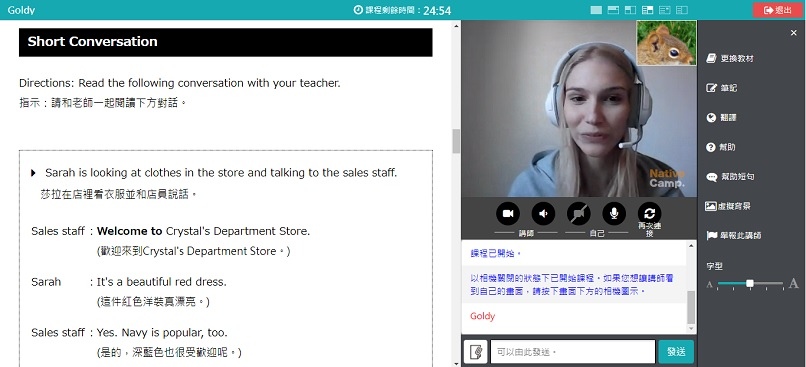The image size is (806, 367).
Task: Open the 幫助 help option
Action: tap(721, 147)
